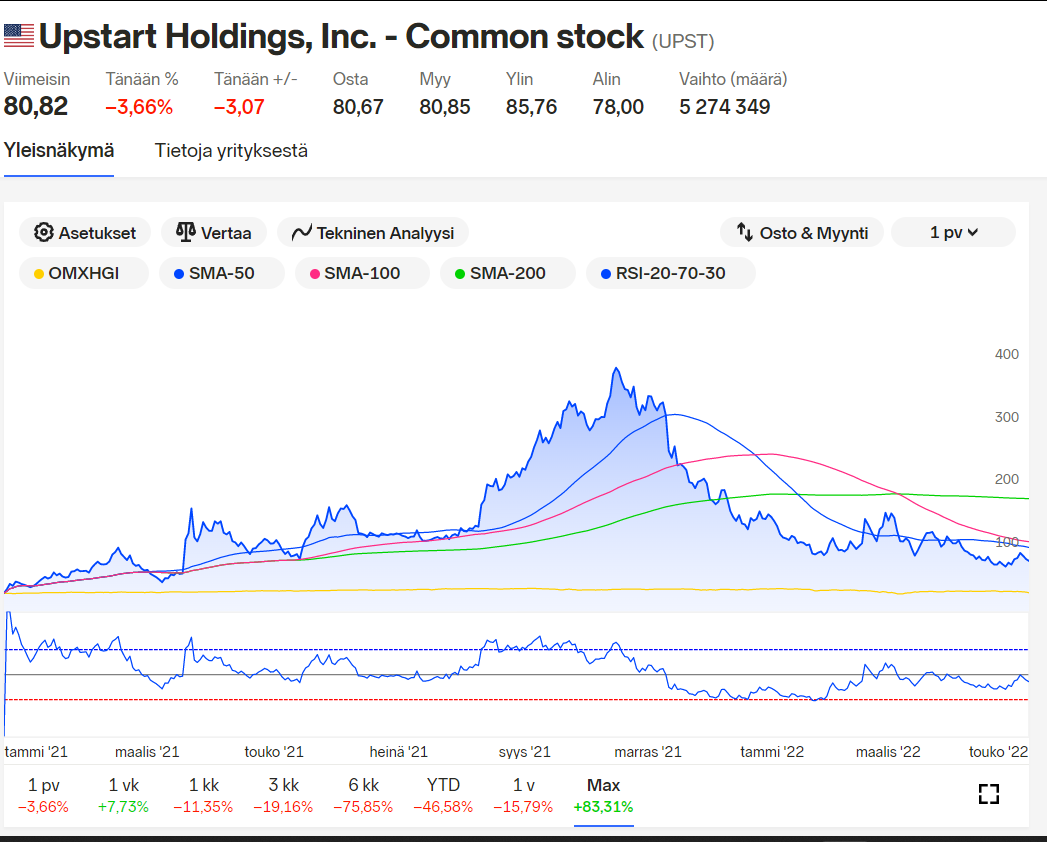Image resolution: width=1047 pixels, height=842 pixels.
Task: Click the Asetukset button label
Action: point(97,233)
